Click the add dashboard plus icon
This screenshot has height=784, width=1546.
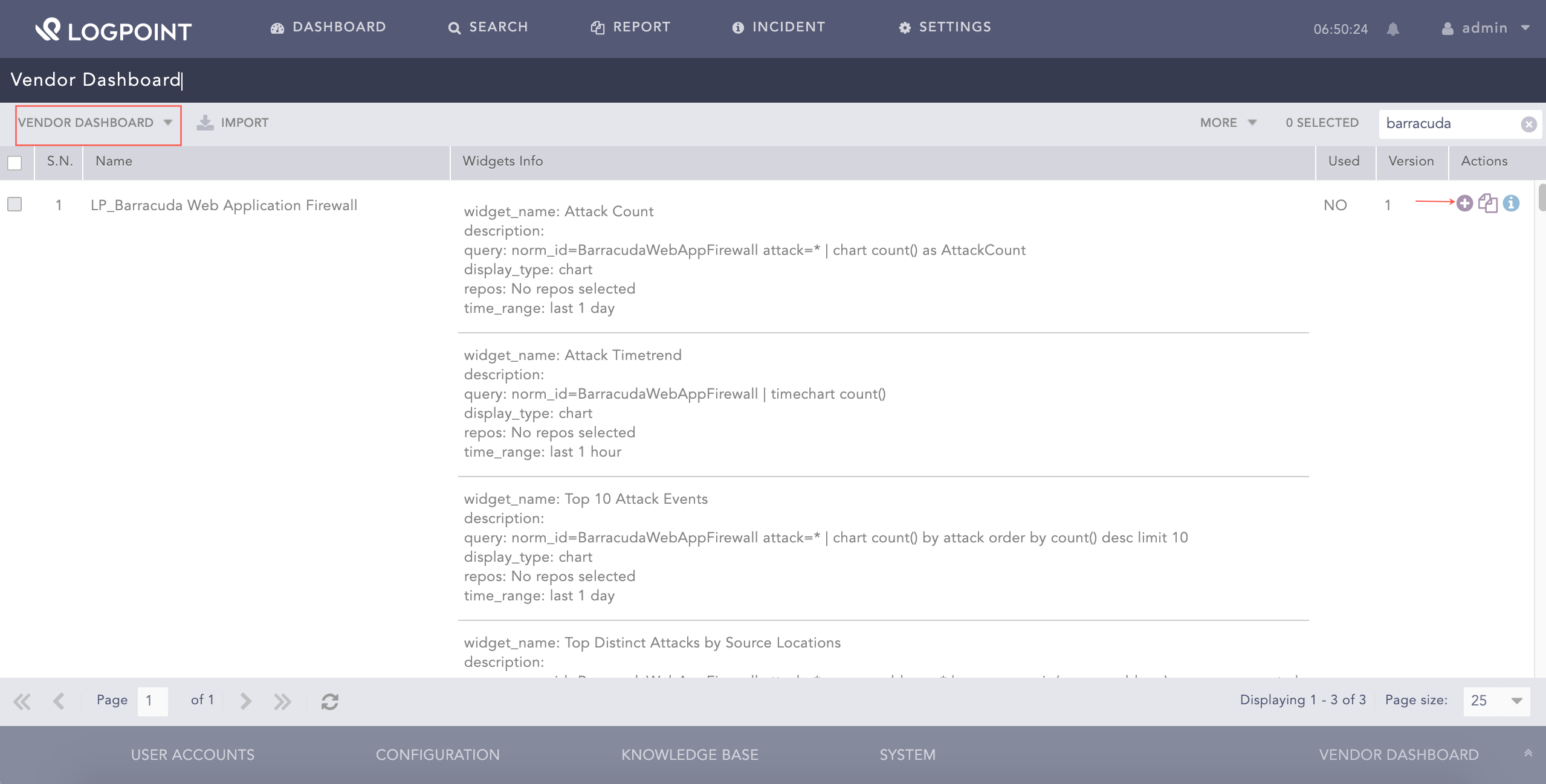click(x=1464, y=204)
